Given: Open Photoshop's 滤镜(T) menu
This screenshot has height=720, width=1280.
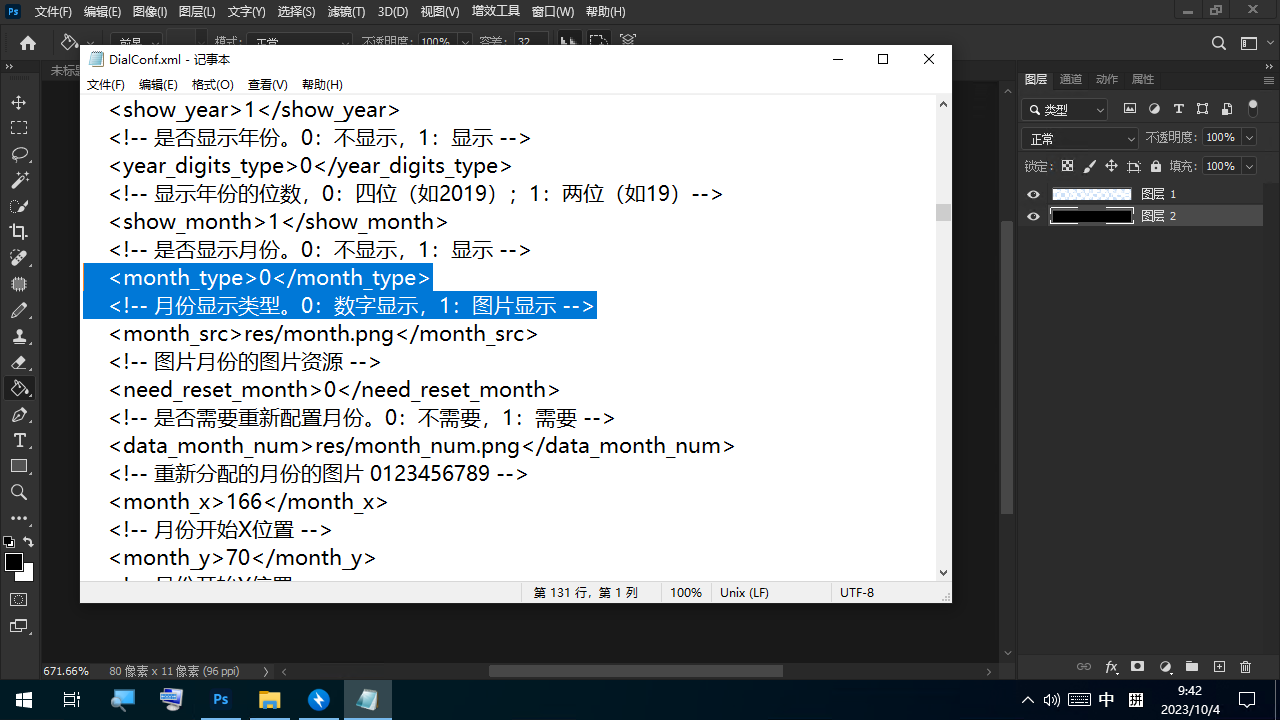Looking at the screenshot, I should tap(346, 12).
